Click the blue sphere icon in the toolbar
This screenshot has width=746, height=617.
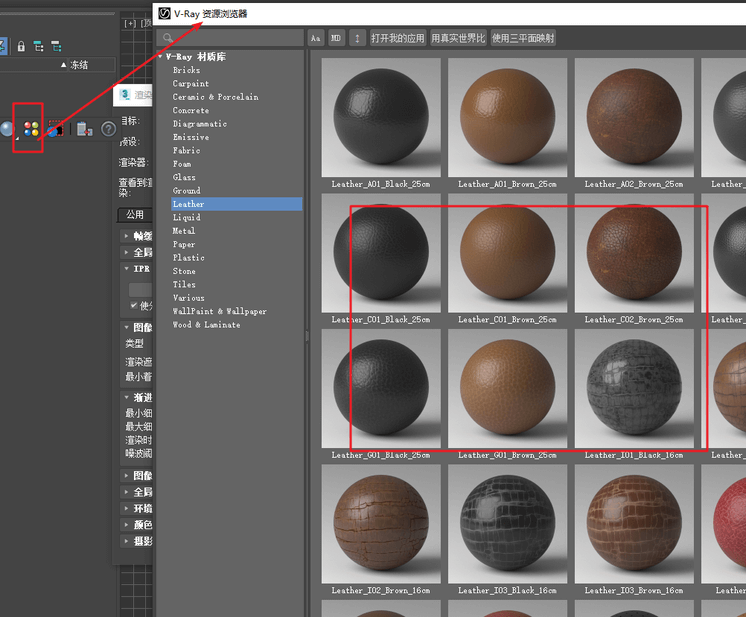7,128
